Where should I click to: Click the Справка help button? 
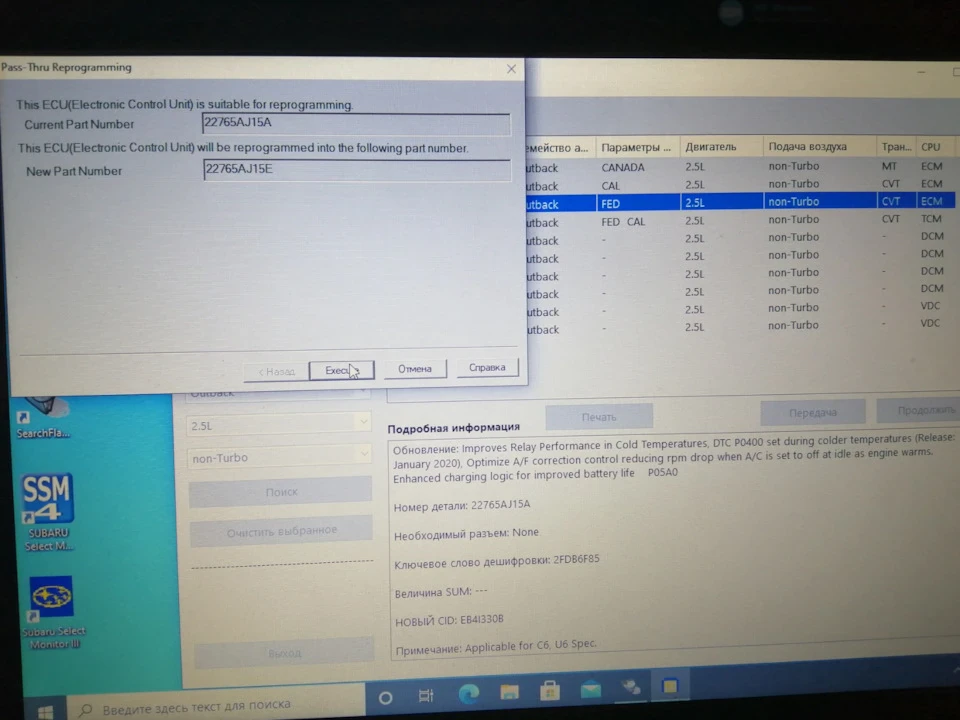coord(487,367)
